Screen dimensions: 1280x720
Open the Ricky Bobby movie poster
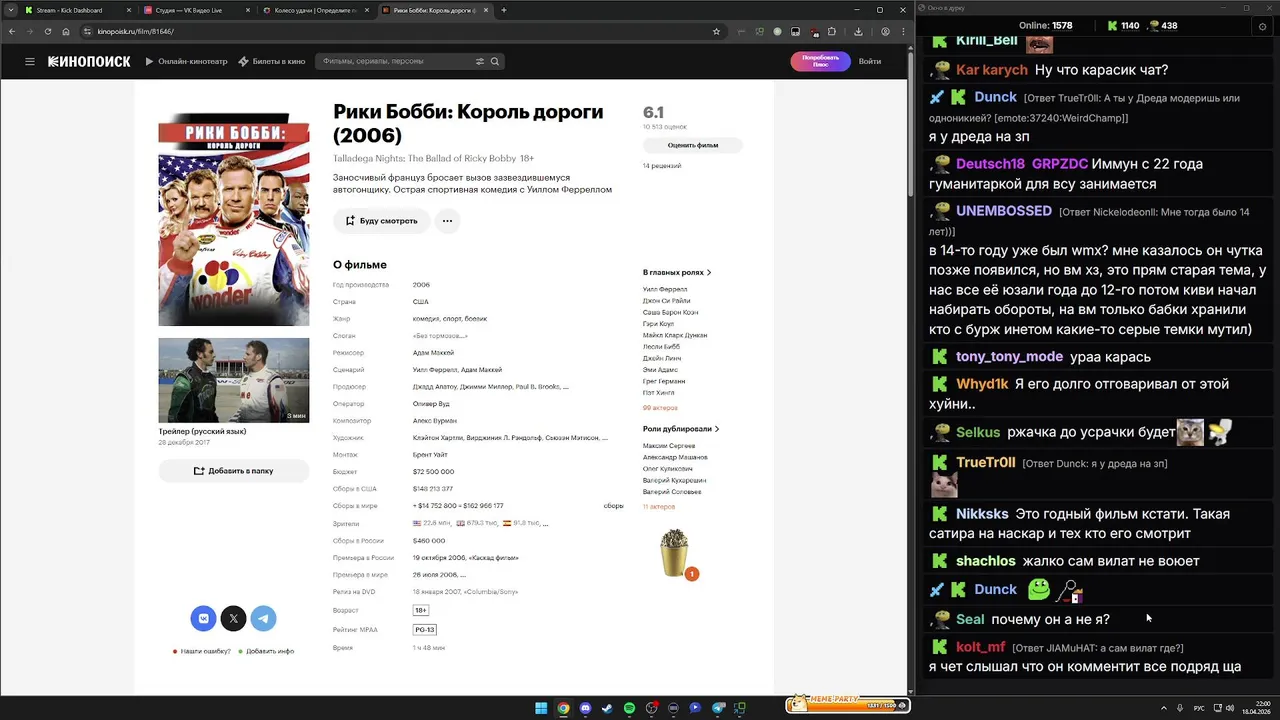pyautogui.click(x=234, y=219)
